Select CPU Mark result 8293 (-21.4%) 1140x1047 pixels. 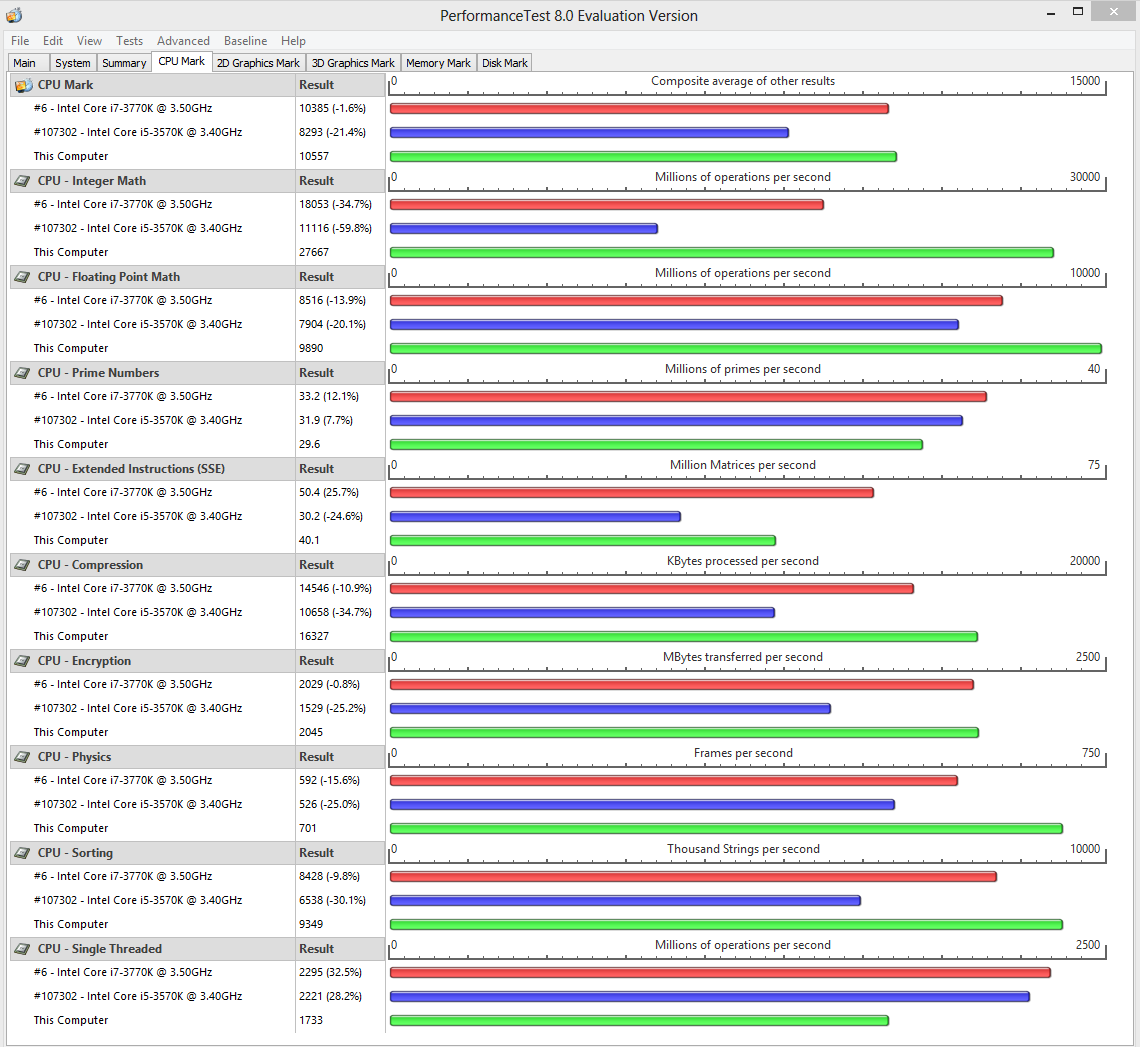pos(332,132)
